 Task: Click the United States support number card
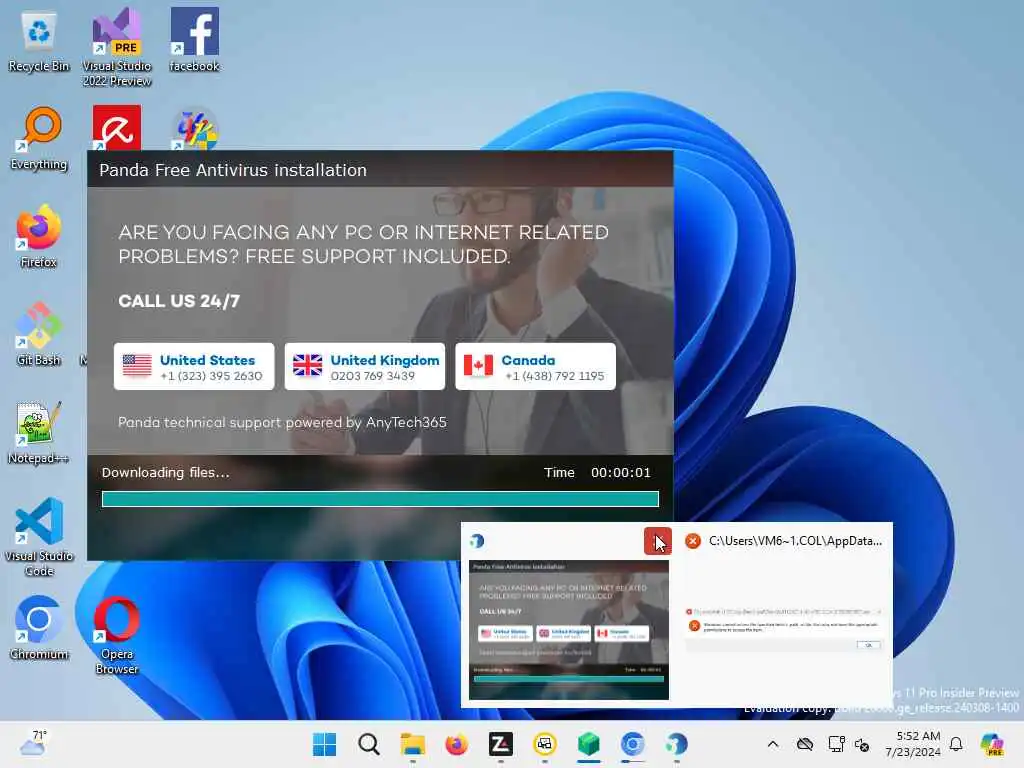coord(194,366)
